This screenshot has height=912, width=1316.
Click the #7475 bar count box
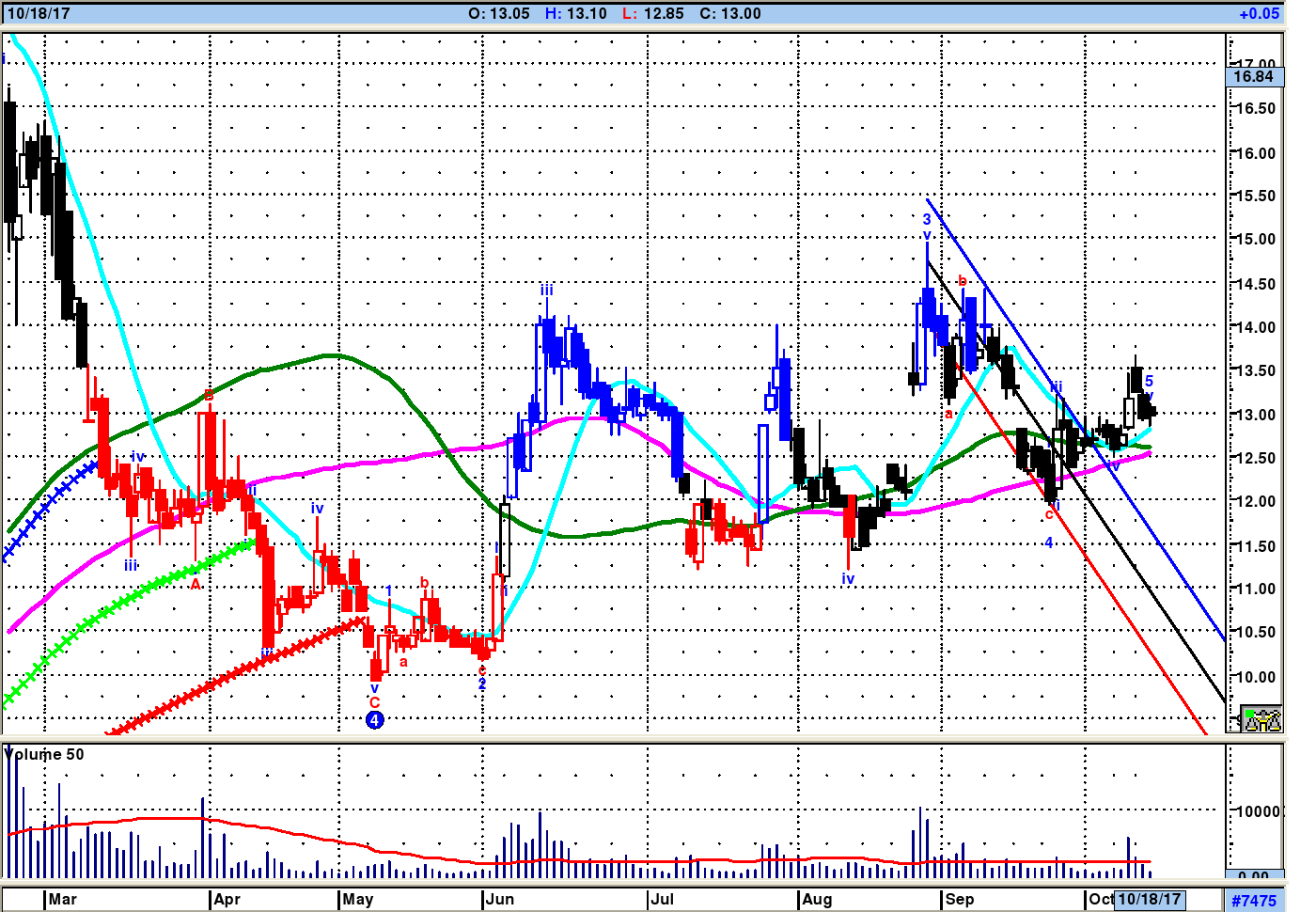[1254, 901]
